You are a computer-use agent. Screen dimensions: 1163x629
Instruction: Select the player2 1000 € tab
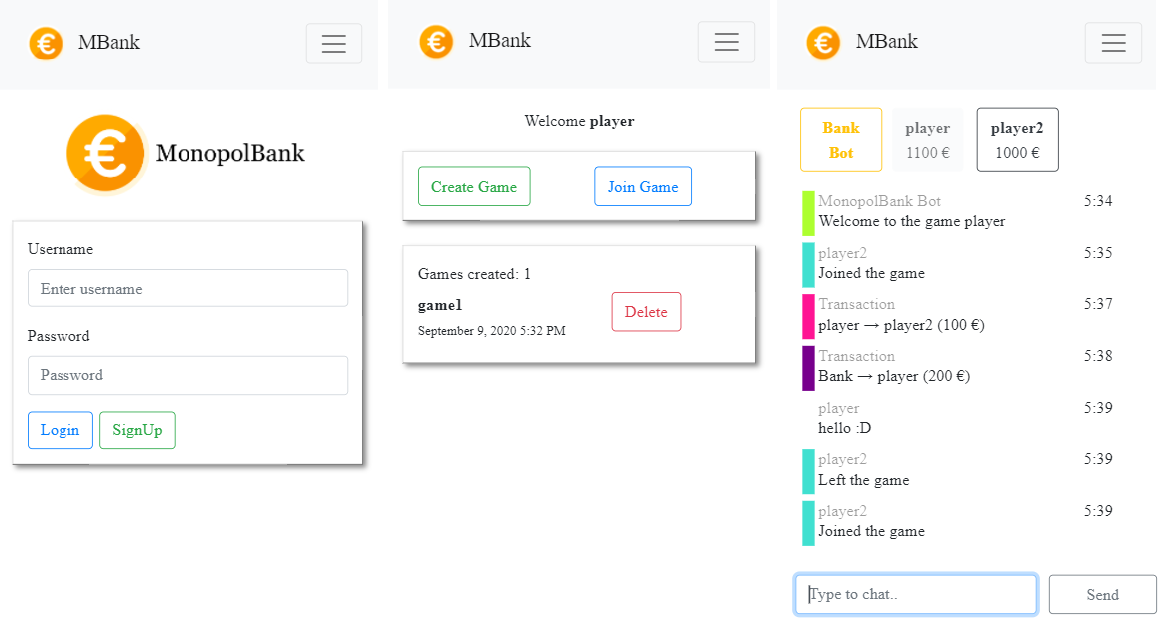(1017, 140)
